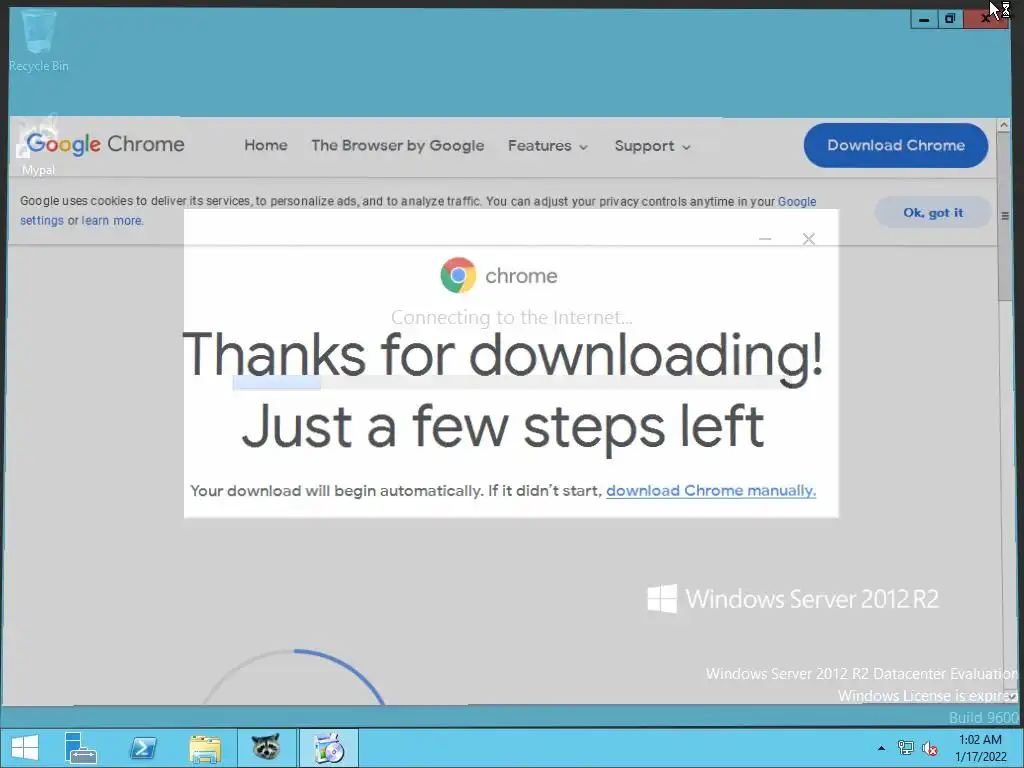Click muted volume tray icon

click(x=929, y=748)
